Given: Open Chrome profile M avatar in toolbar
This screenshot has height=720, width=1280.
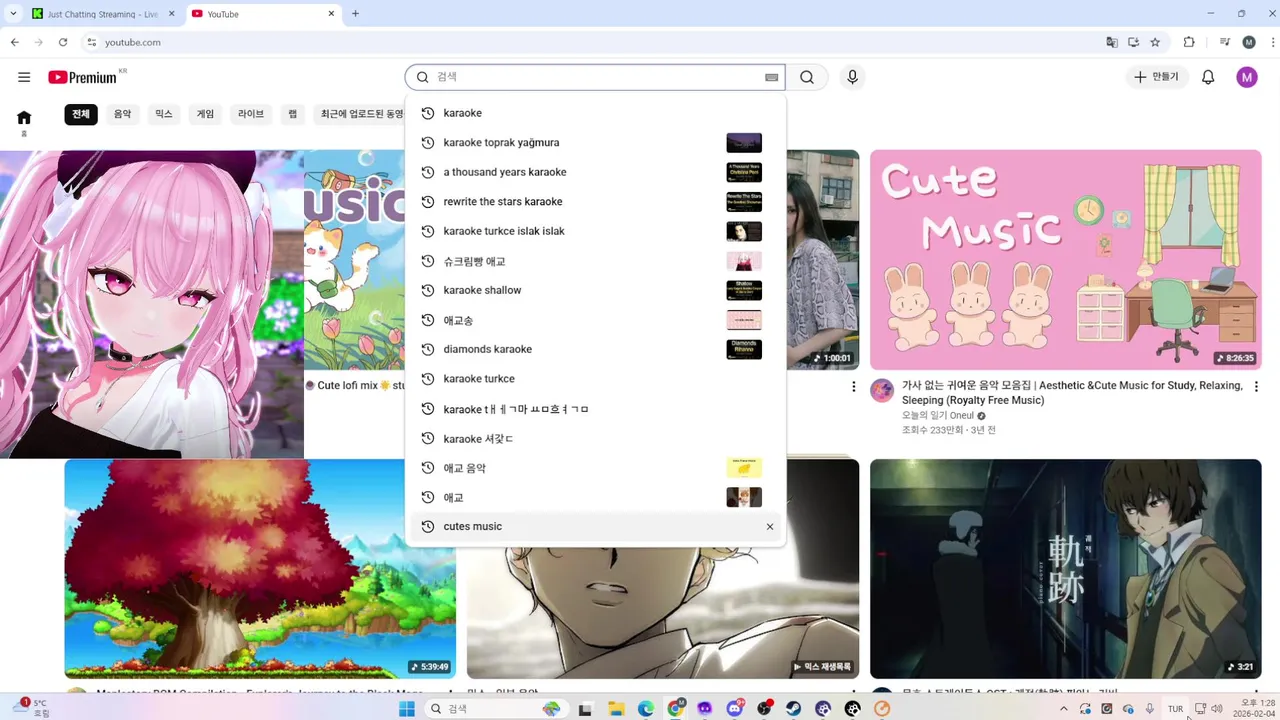Looking at the screenshot, I should (1249, 42).
